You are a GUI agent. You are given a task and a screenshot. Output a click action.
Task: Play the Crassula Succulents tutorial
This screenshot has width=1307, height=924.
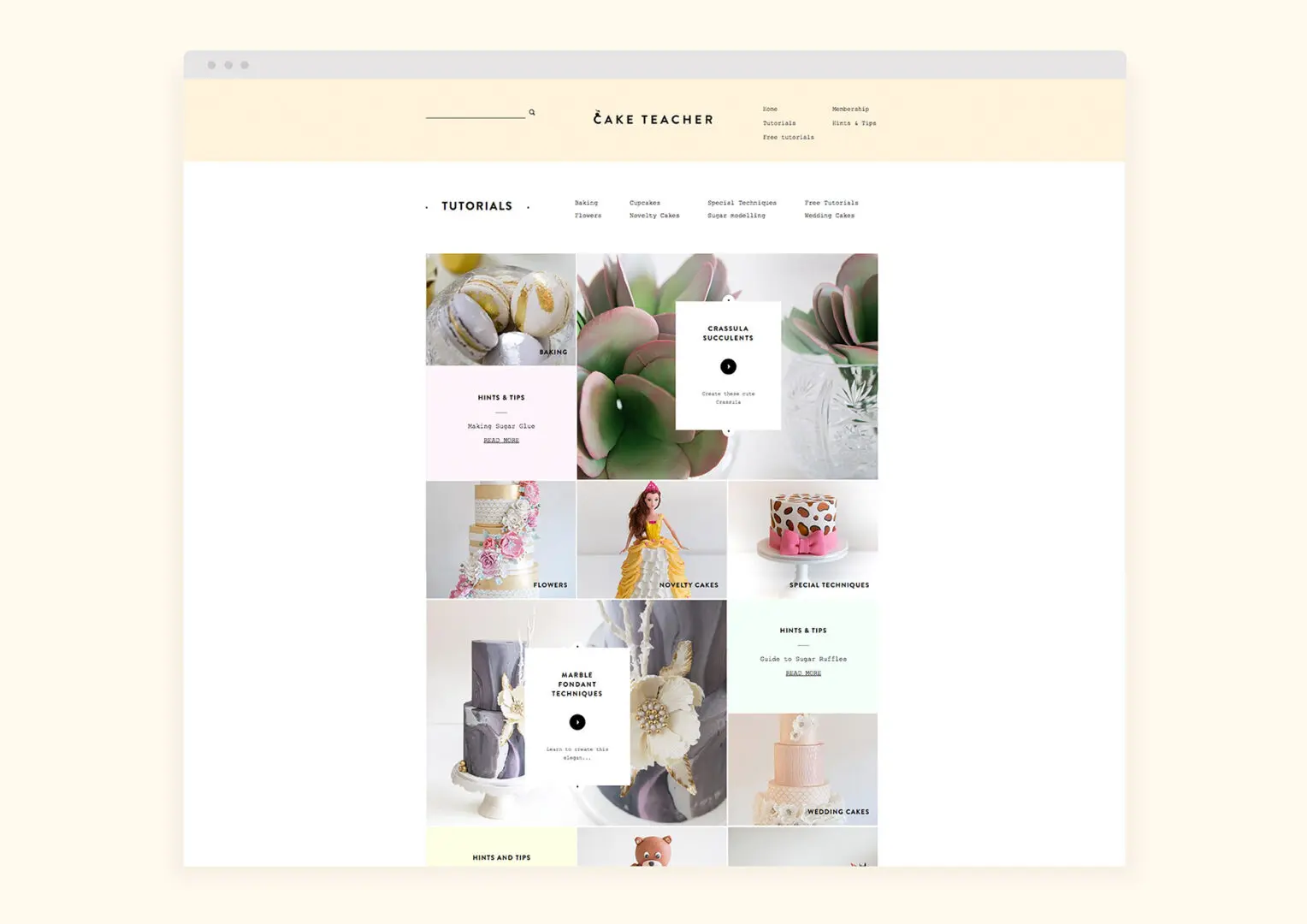[x=728, y=366]
